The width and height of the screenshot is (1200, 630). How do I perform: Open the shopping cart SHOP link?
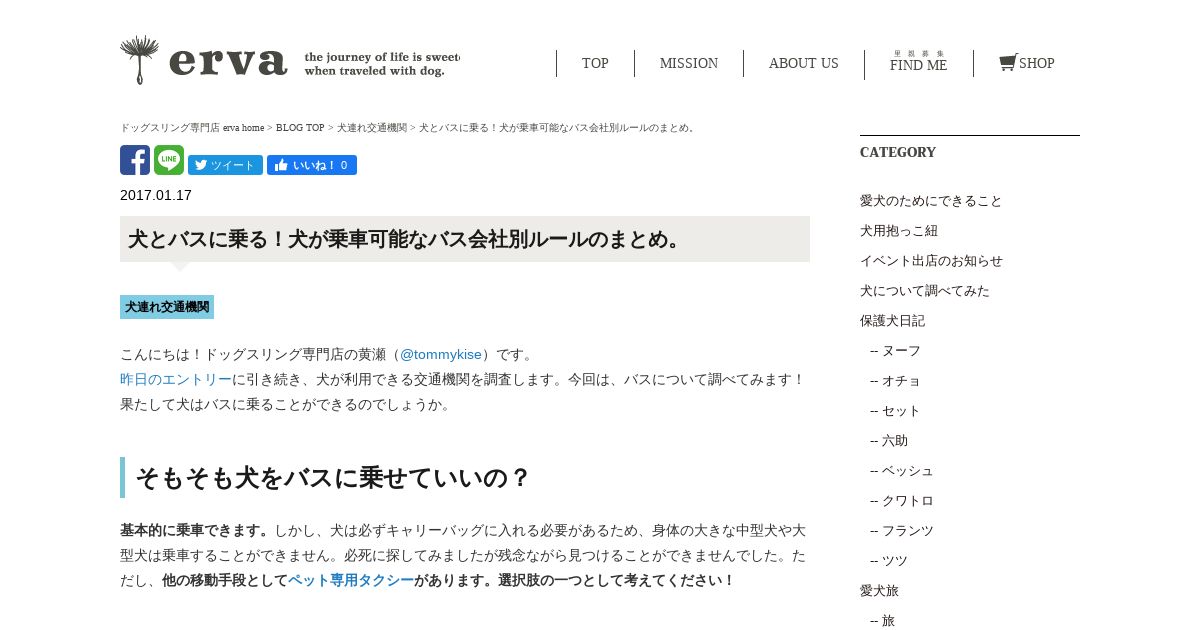point(1027,63)
